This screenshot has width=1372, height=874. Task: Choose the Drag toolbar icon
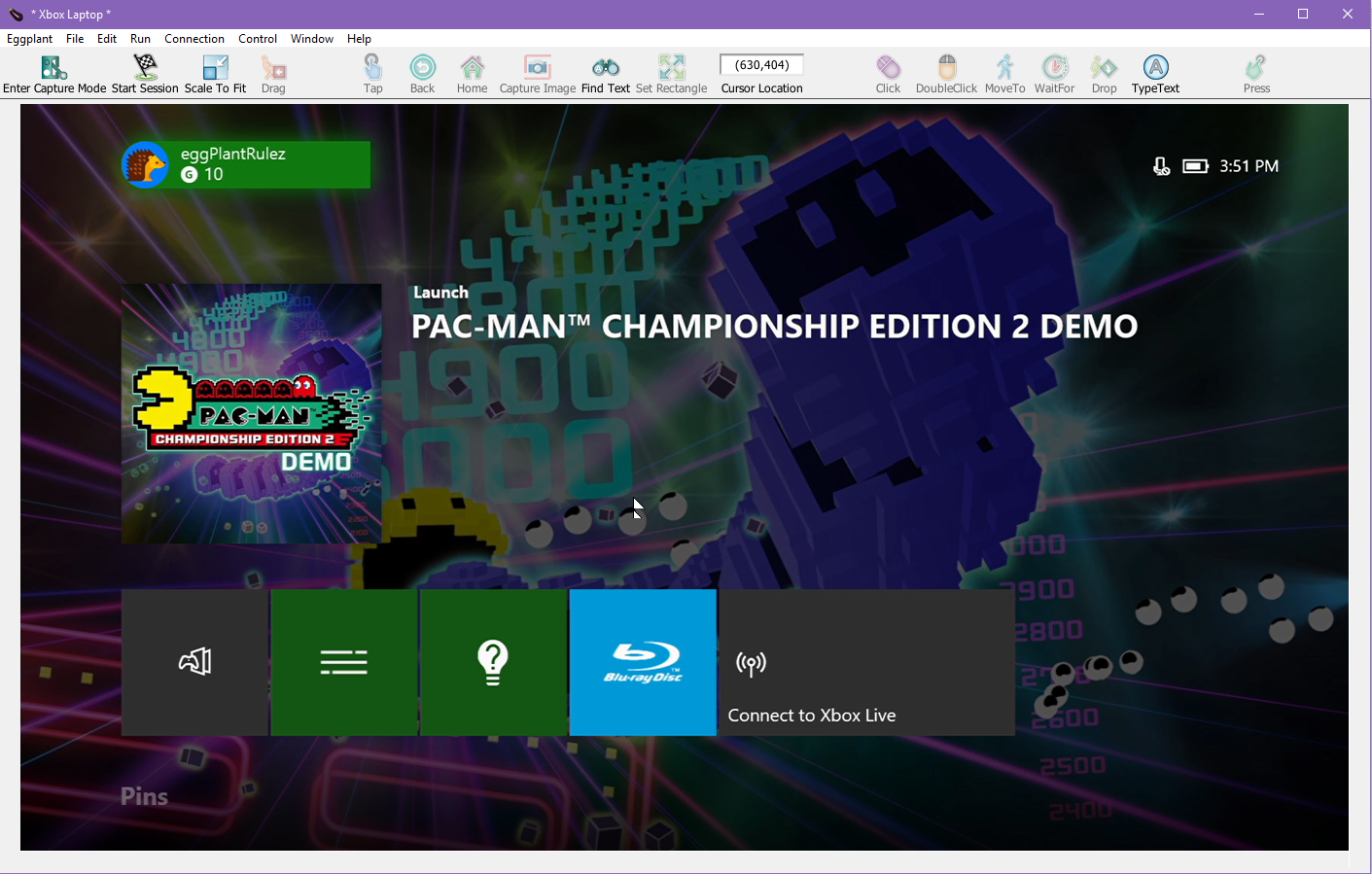(273, 67)
